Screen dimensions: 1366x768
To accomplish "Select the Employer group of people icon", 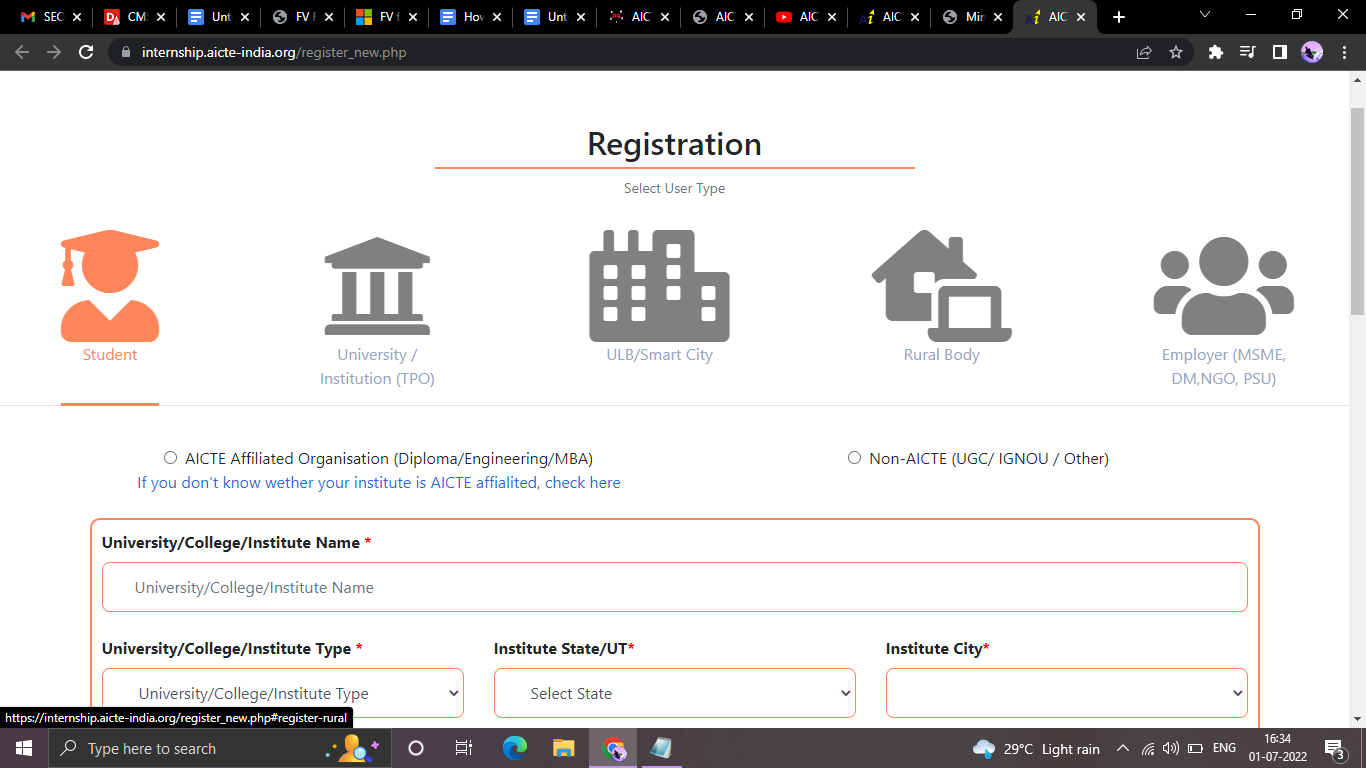I will pyautogui.click(x=1223, y=287).
